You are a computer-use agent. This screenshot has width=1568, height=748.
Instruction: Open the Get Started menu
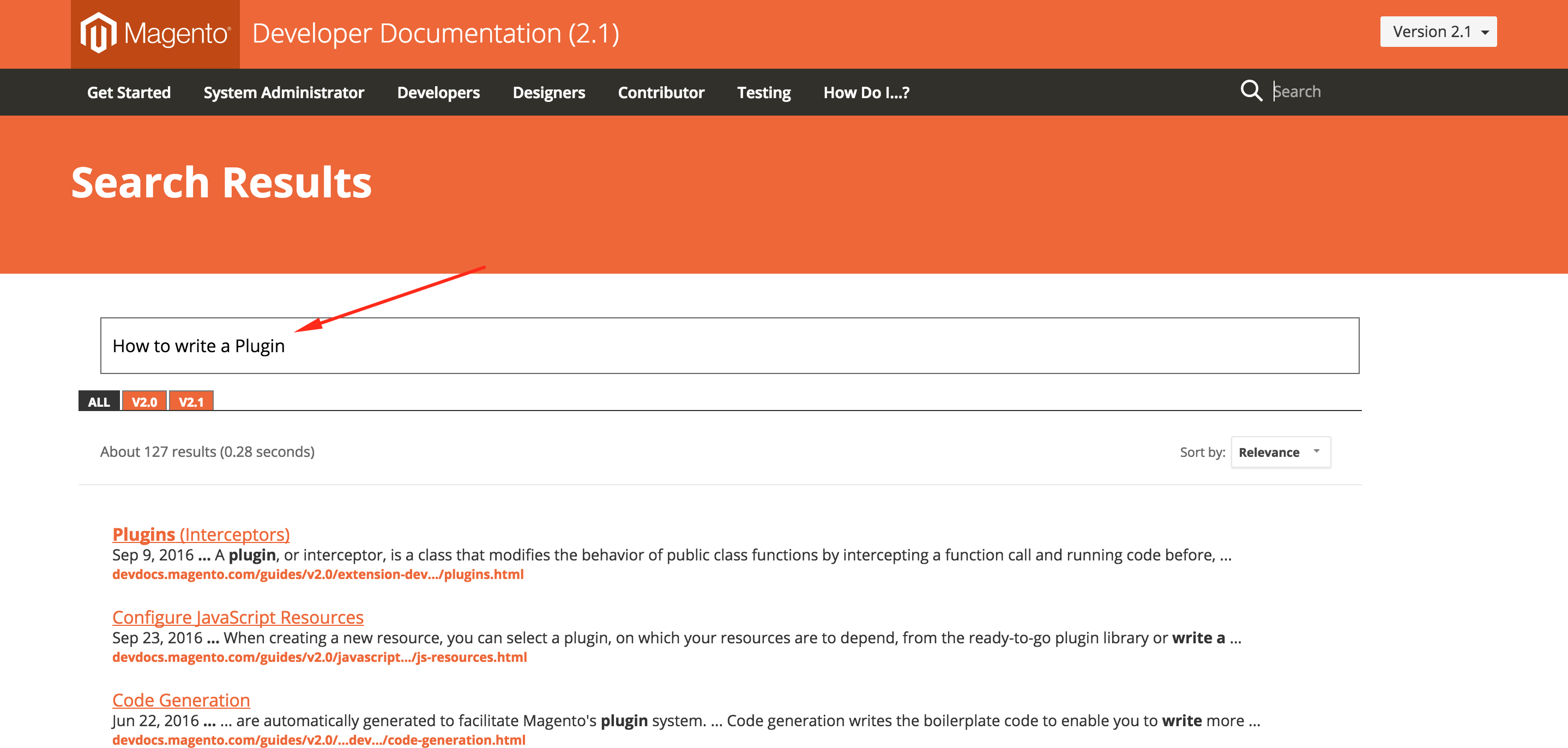point(129,93)
